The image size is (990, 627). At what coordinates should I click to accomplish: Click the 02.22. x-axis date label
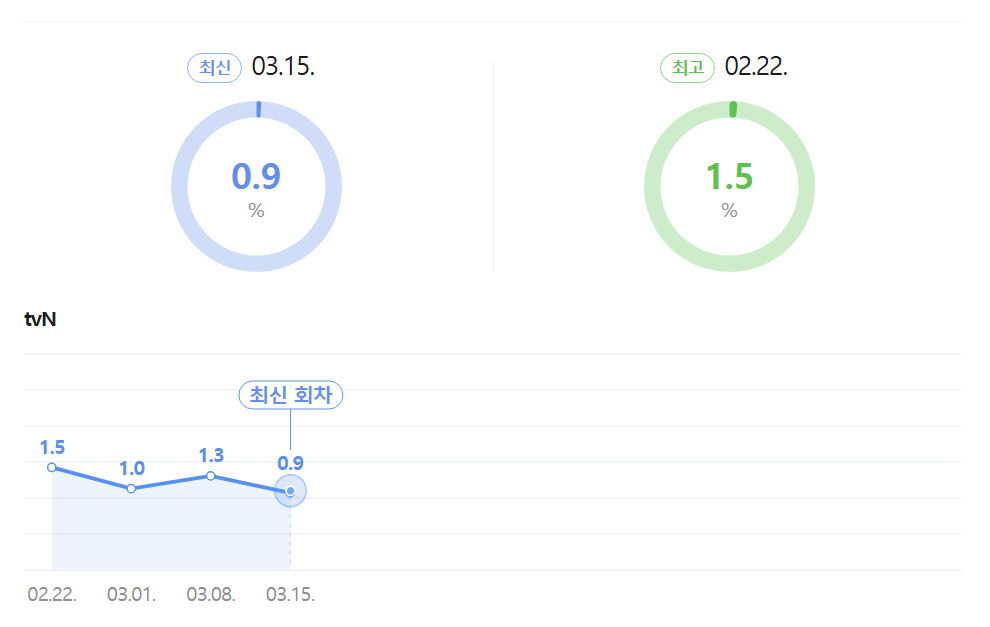pyautogui.click(x=52, y=595)
